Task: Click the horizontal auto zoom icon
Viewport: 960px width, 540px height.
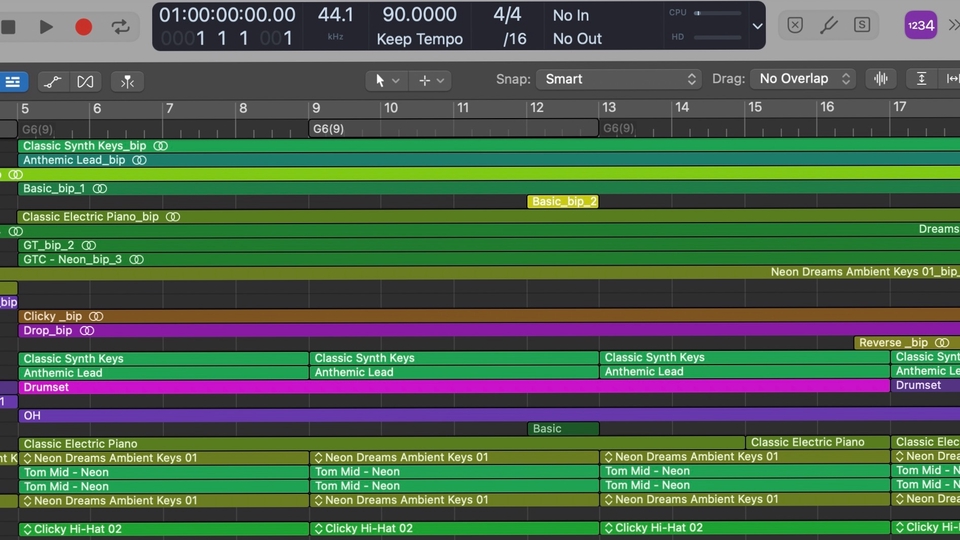Action: (952, 78)
